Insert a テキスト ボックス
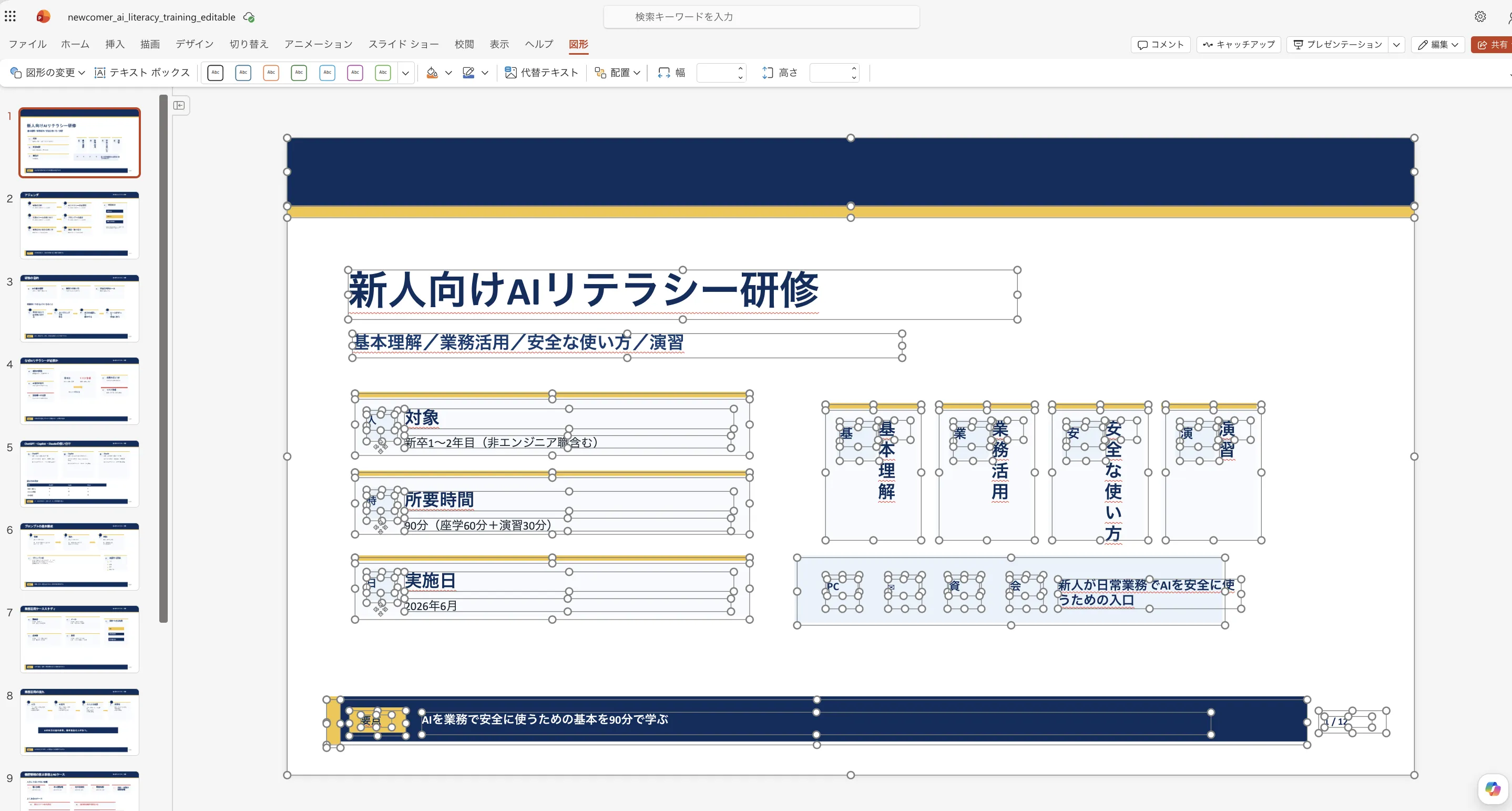Viewport: 1512px width, 811px height. pyautogui.click(x=142, y=72)
